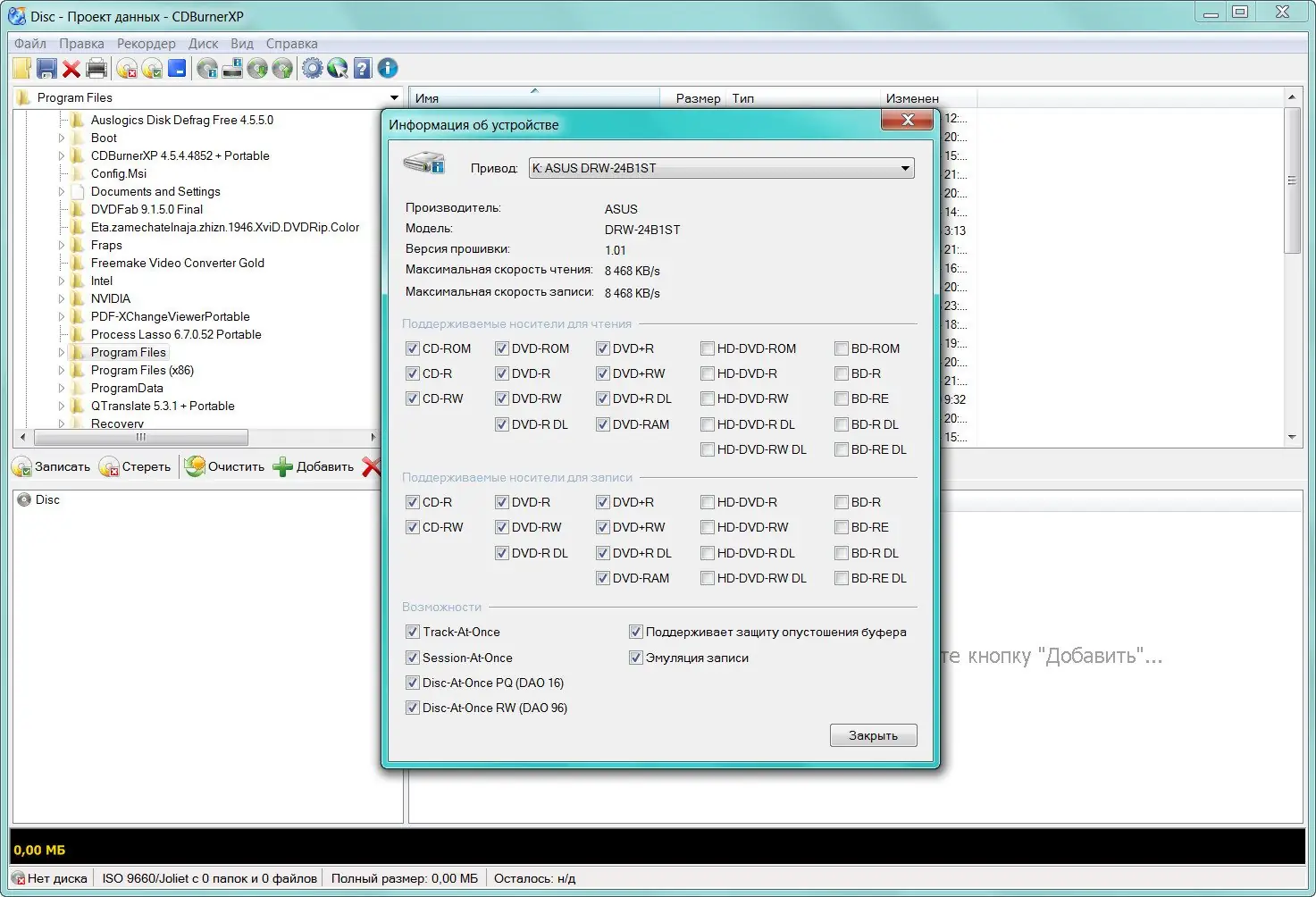Select the Disc root node in compilation pane
The image size is (1316, 897).
tap(47, 500)
